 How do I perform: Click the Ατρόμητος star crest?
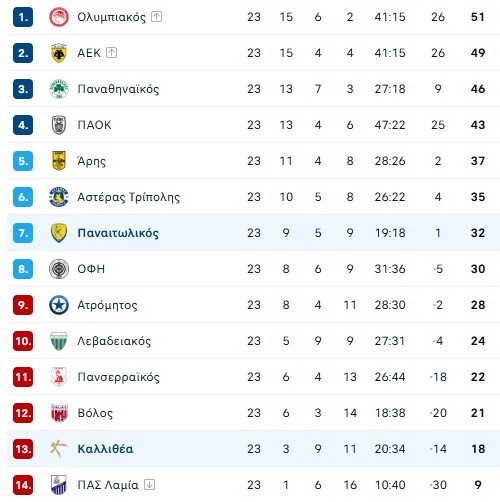[59, 305]
